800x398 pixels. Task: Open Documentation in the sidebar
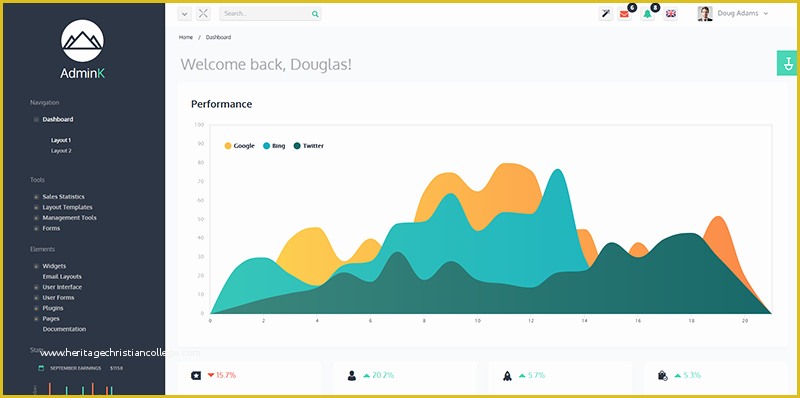[64, 329]
